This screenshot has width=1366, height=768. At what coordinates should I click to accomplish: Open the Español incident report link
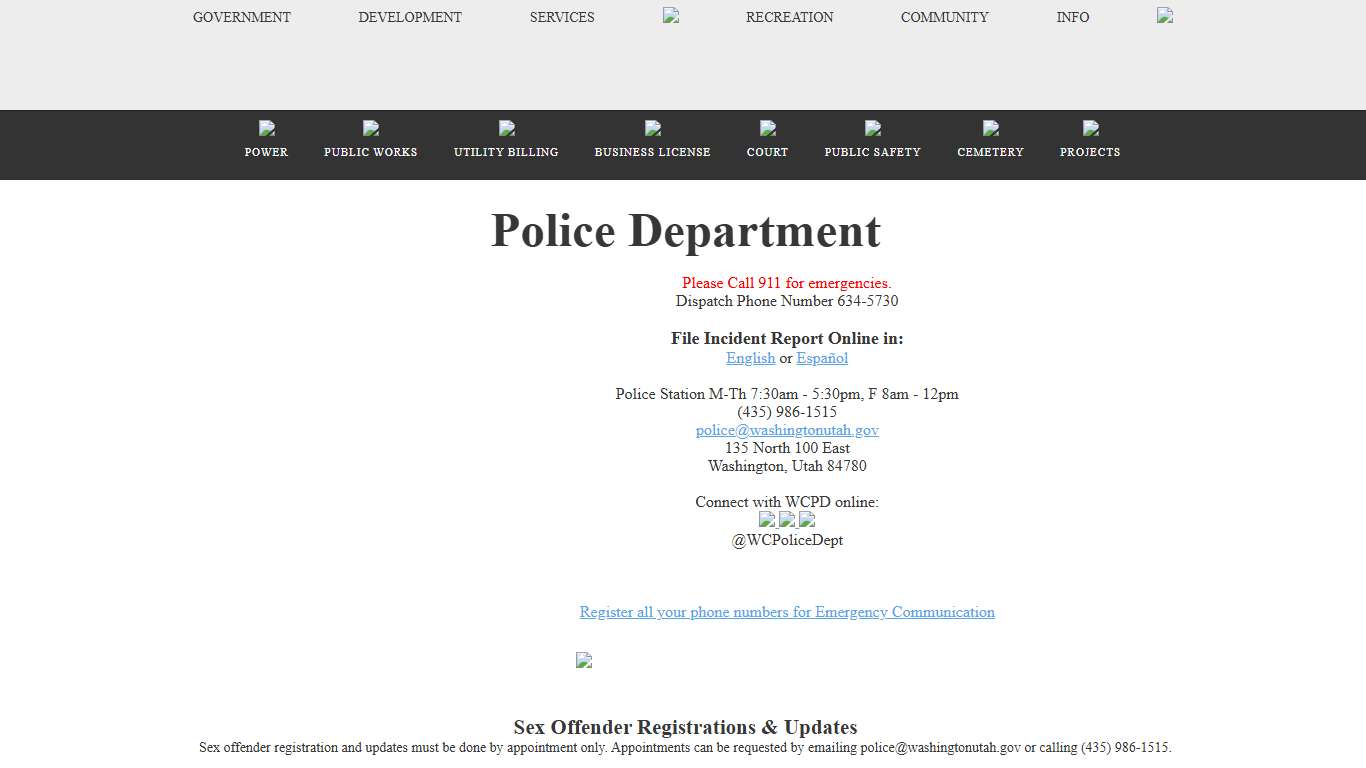pyautogui.click(x=822, y=358)
